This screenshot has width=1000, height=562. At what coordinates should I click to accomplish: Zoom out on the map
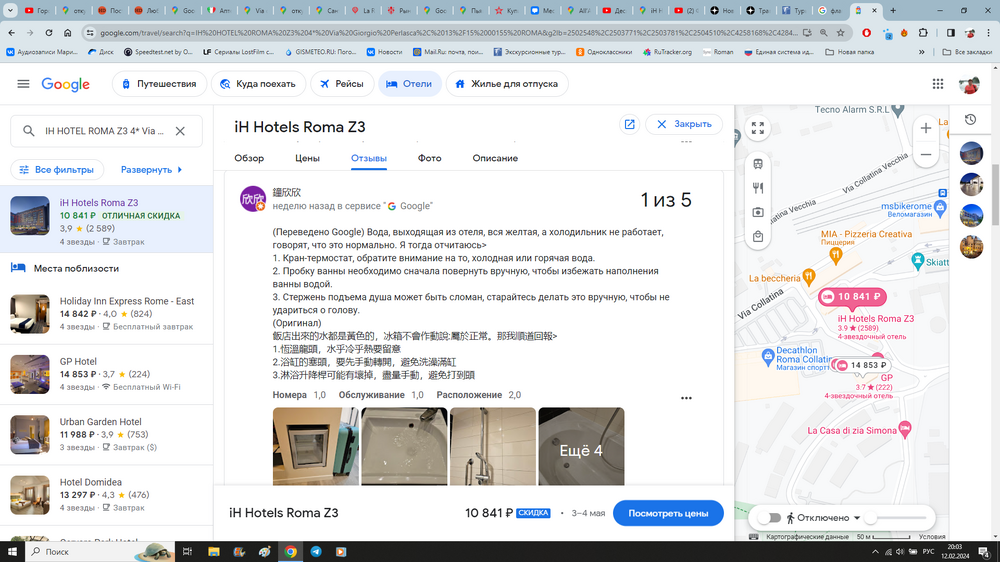pyautogui.click(x=925, y=154)
